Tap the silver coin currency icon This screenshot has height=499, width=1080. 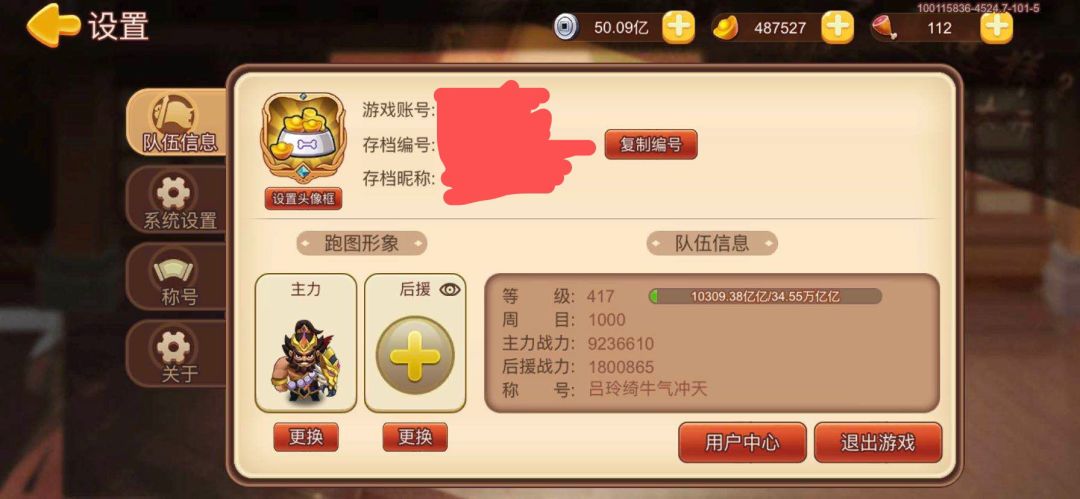565,28
